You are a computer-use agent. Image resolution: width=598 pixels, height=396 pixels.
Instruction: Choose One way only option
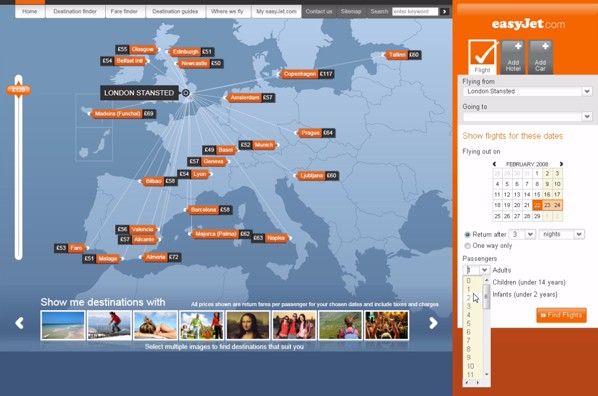click(467, 246)
